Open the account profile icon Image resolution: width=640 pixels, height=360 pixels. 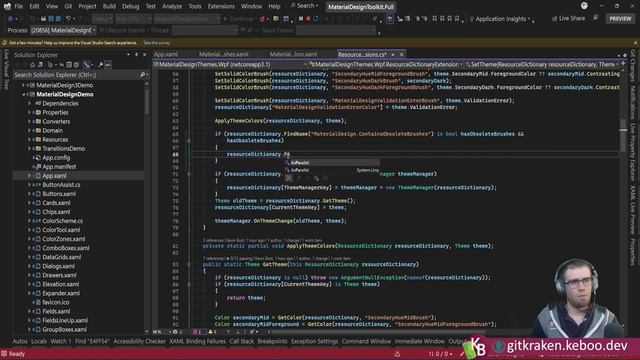click(584, 6)
